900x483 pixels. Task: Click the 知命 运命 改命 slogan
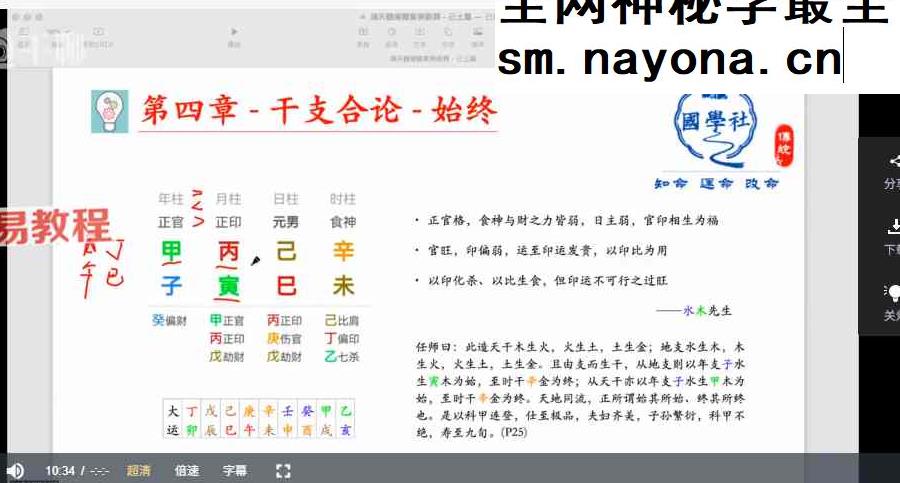pyautogui.click(x=716, y=184)
